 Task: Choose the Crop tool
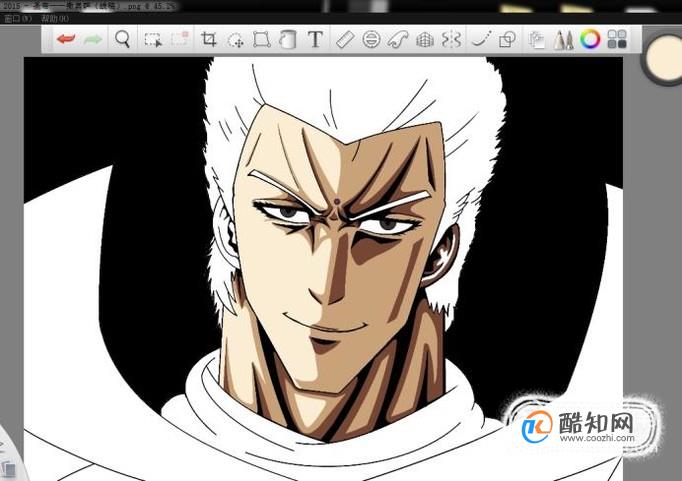coord(208,39)
